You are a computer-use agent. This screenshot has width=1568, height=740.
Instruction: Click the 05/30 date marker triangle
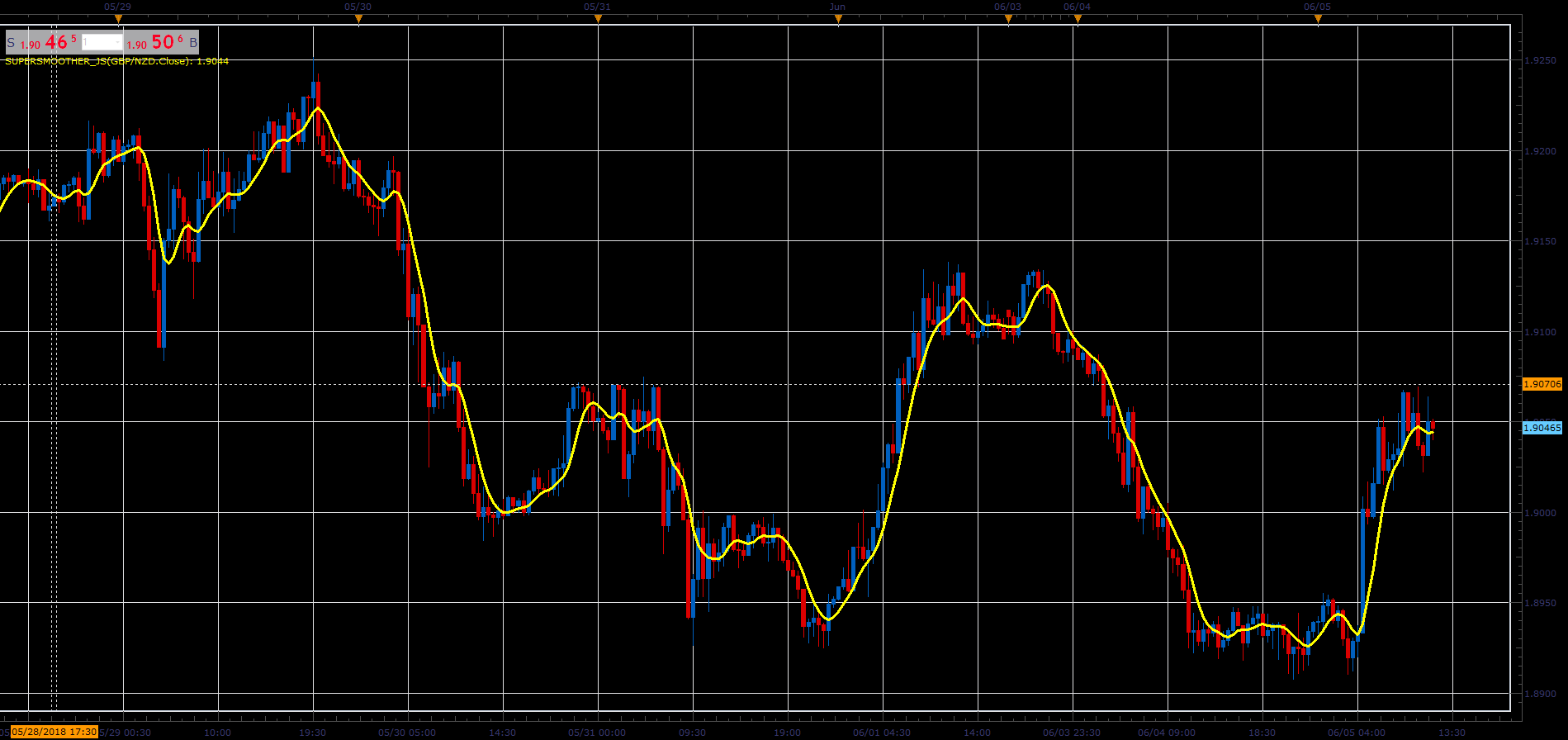(358, 18)
